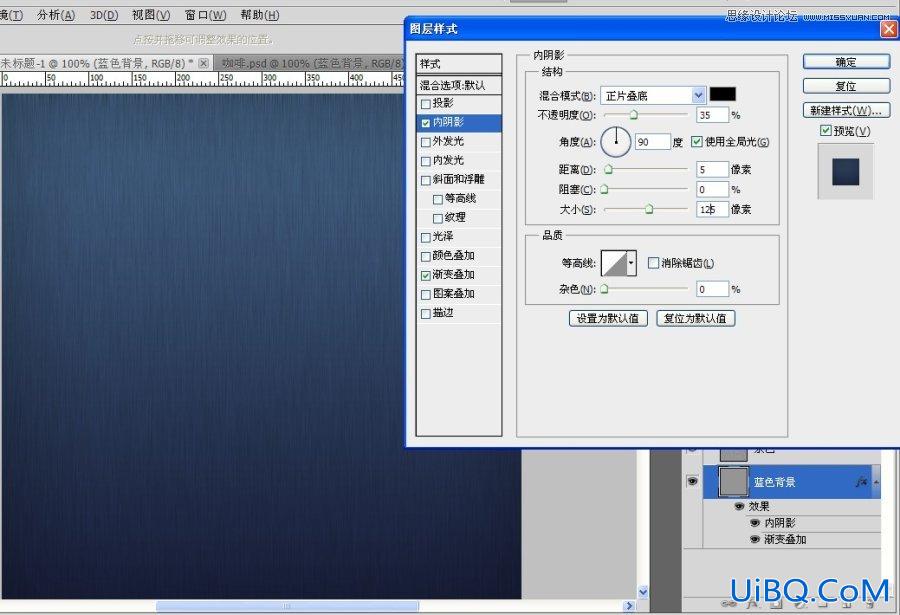
Task: Click the 阻塞 choke slider handle
Action: [x=604, y=189]
